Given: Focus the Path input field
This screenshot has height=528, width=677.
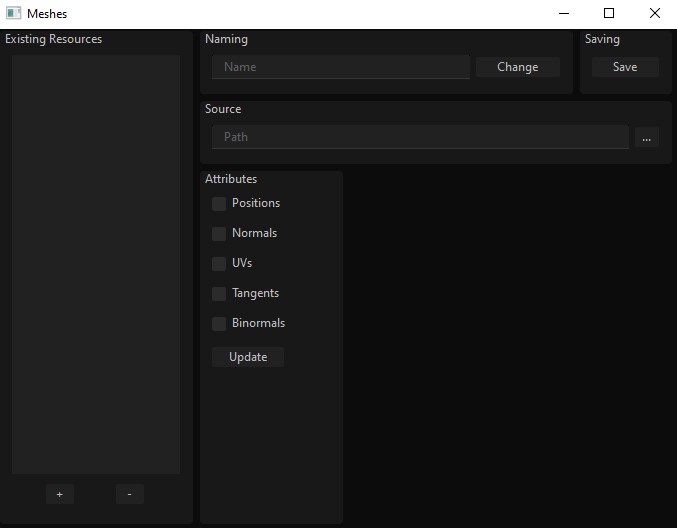Looking at the screenshot, I should tap(420, 137).
